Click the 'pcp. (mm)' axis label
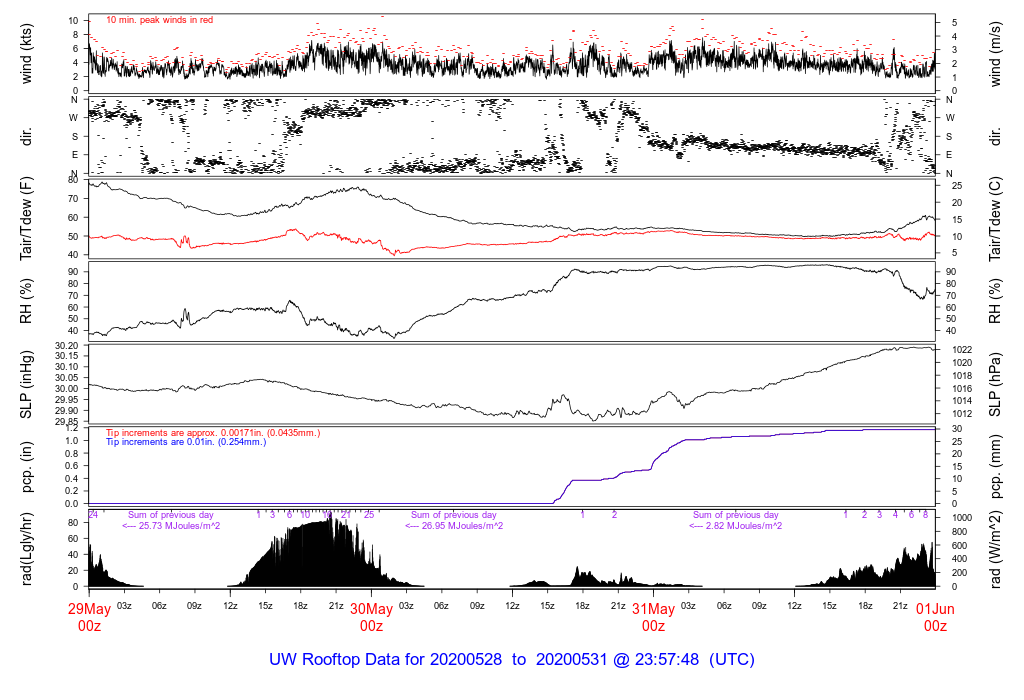Viewport: 1024px width, 700px height. (995, 466)
